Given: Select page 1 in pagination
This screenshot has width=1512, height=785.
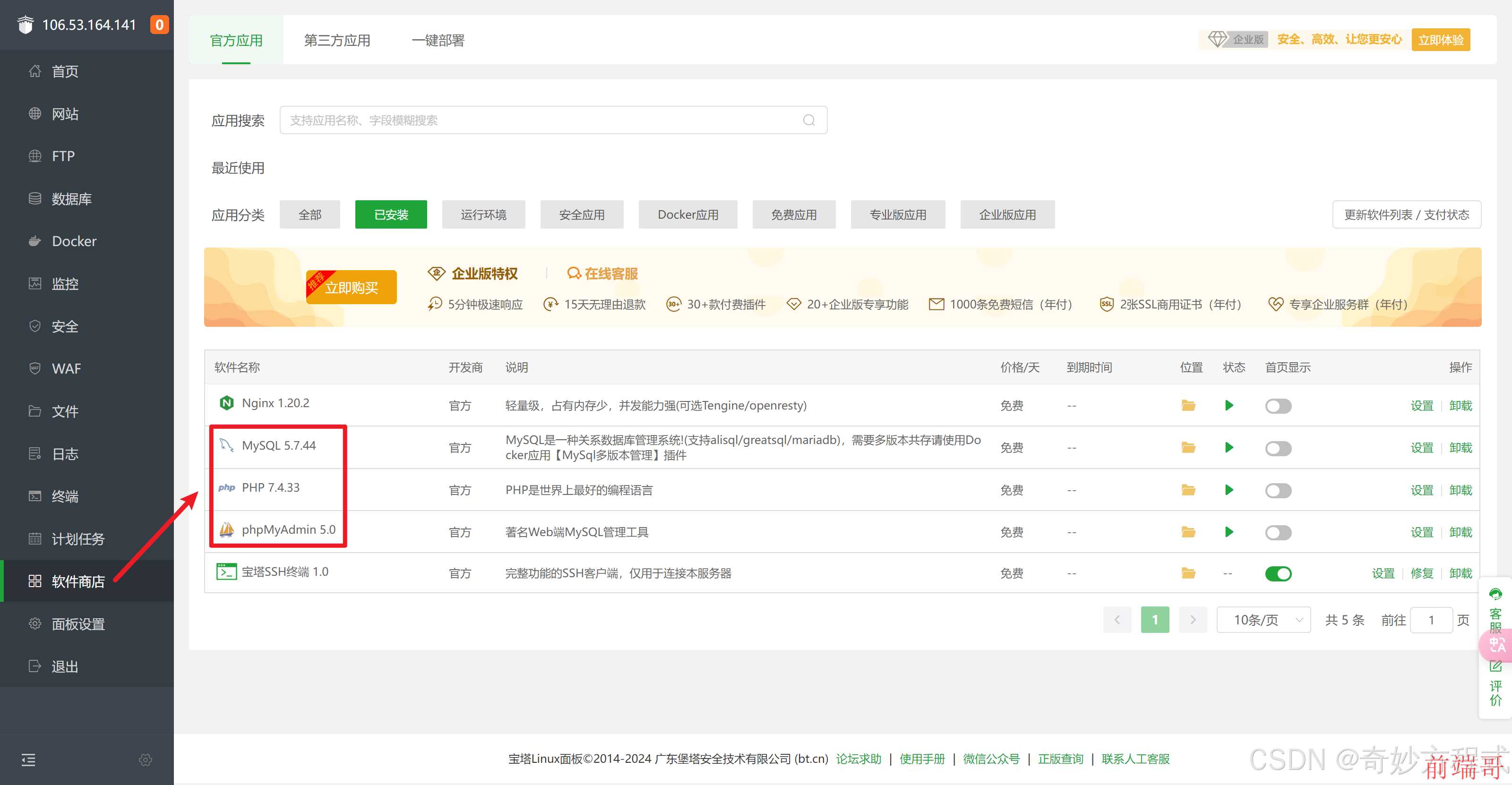Looking at the screenshot, I should [1154, 620].
